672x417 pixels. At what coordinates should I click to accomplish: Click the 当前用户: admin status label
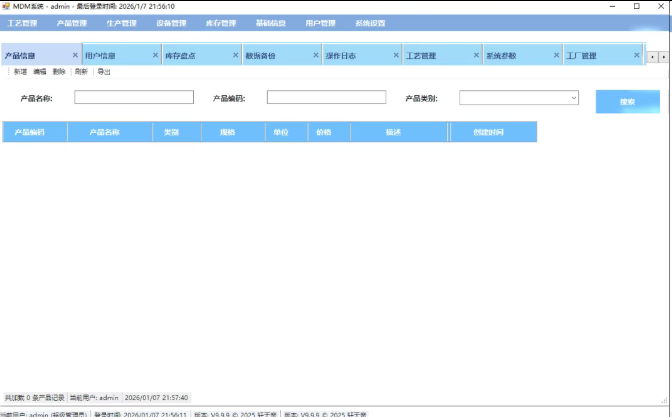click(x=94, y=398)
